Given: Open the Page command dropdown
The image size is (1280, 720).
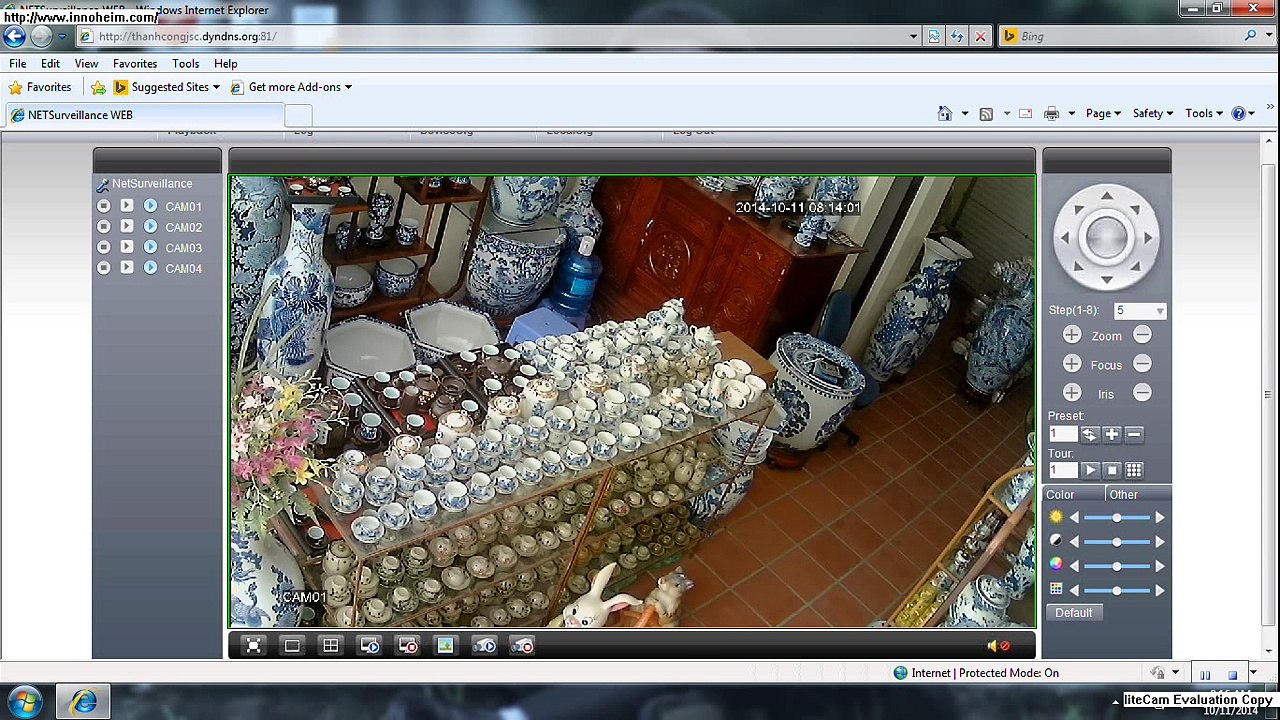Looking at the screenshot, I should tap(1104, 114).
